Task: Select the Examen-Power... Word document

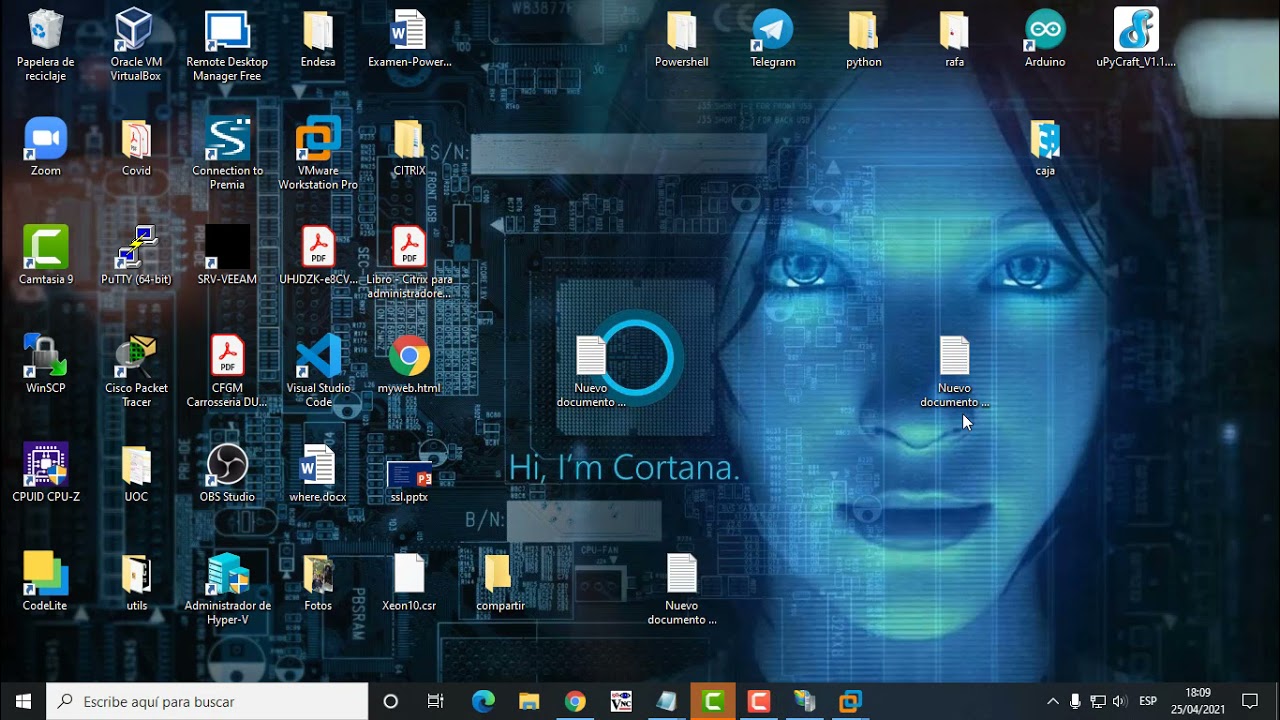Action: pyautogui.click(x=409, y=40)
